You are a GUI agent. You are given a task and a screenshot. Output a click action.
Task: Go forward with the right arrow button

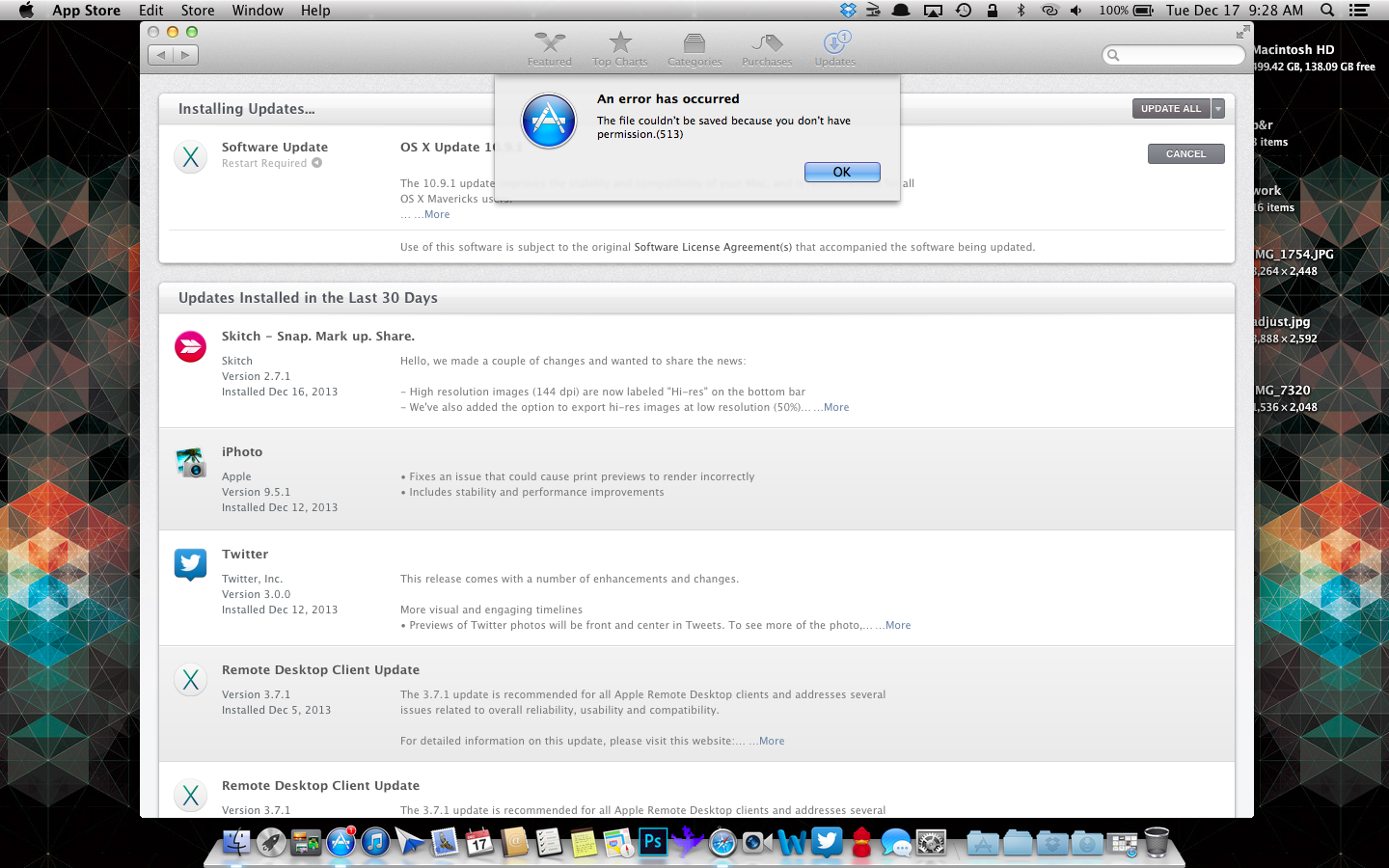click(186, 55)
